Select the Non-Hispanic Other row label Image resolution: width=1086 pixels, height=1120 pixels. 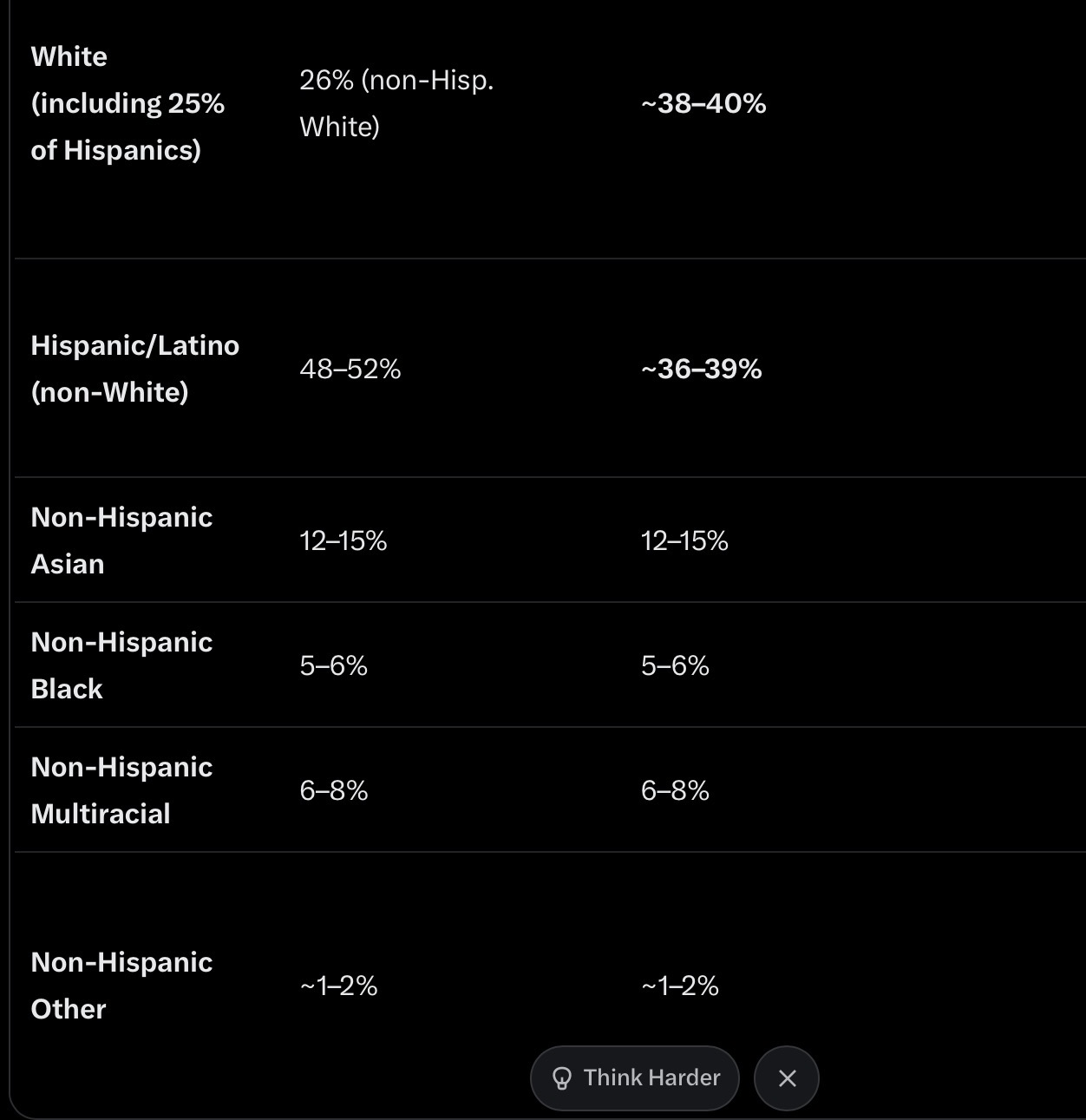[121, 986]
